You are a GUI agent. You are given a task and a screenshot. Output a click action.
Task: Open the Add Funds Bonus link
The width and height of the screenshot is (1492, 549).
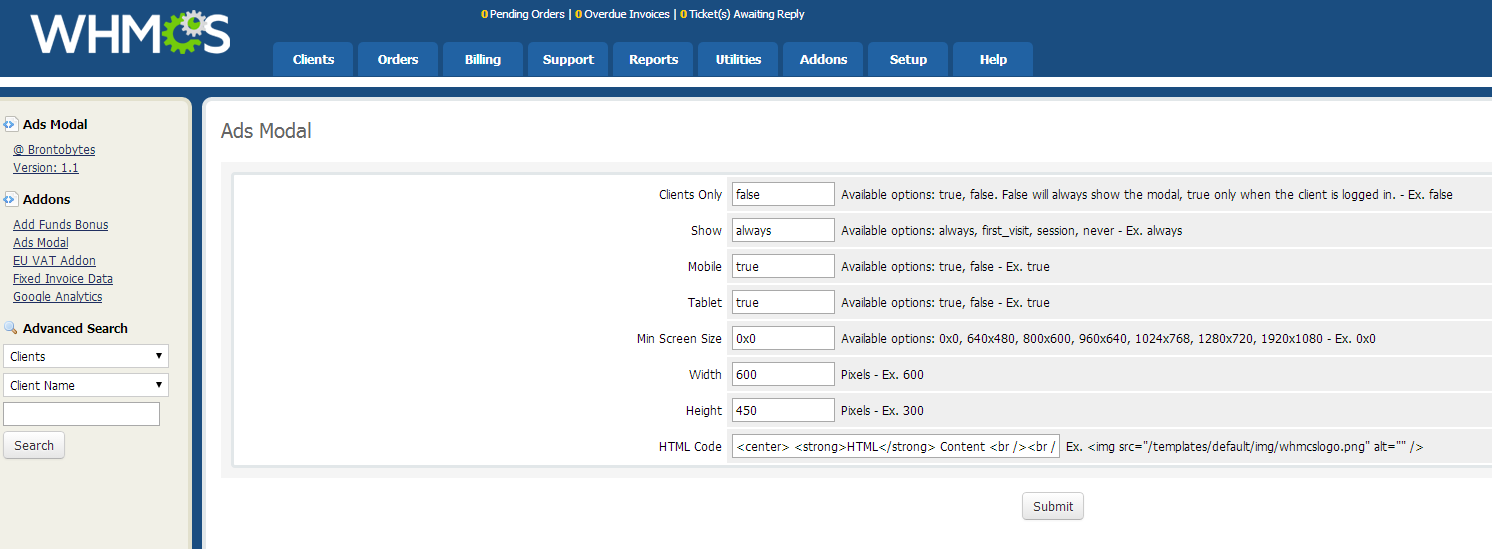pyautogui.click(x=60, y=225)
